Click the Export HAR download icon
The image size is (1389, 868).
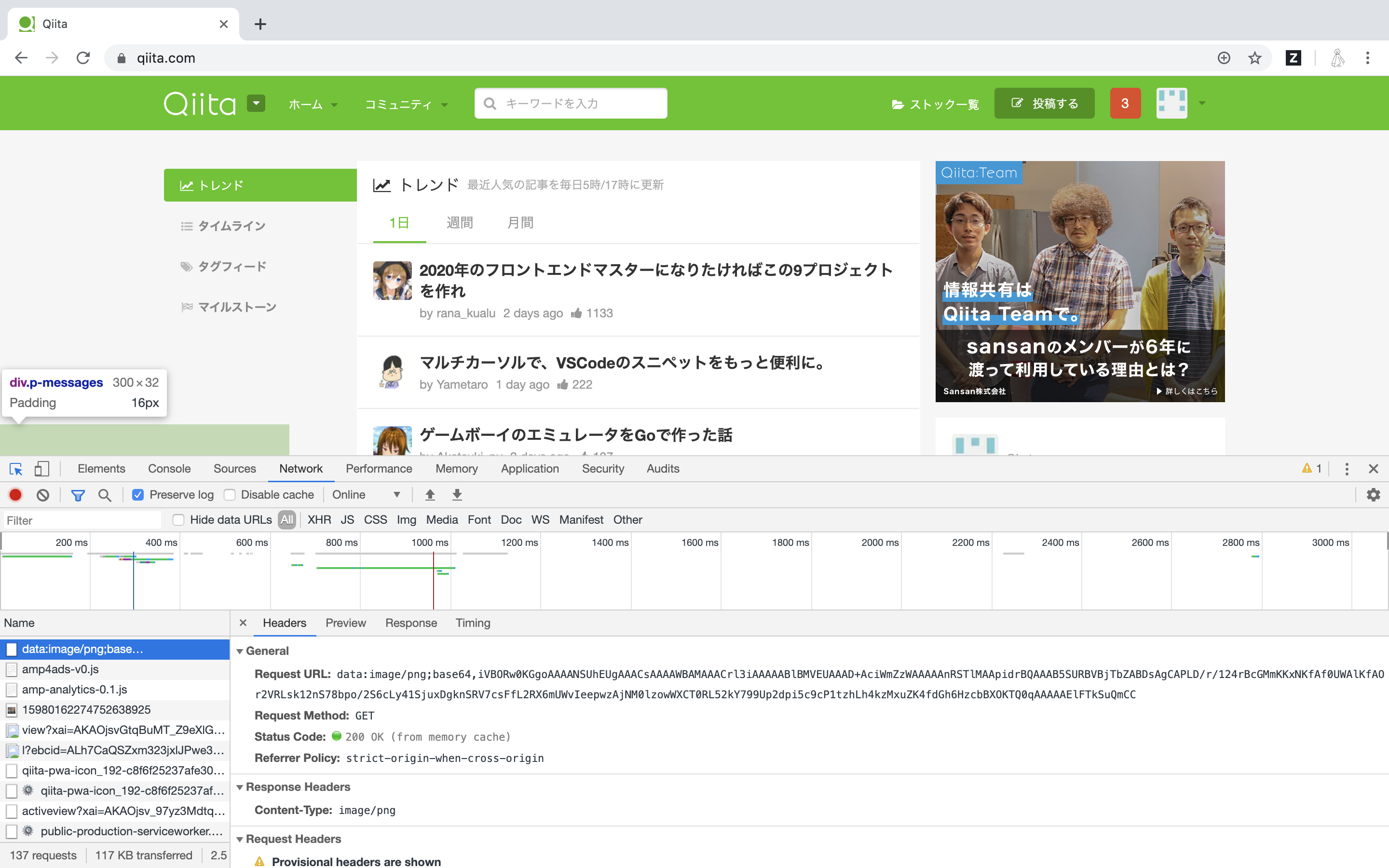[457, 495]
